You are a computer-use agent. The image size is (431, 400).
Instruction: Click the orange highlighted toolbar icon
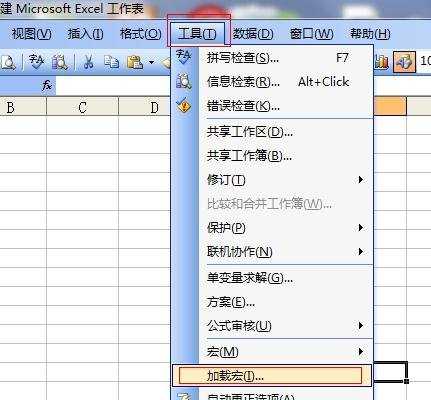(x=404, y=62)
